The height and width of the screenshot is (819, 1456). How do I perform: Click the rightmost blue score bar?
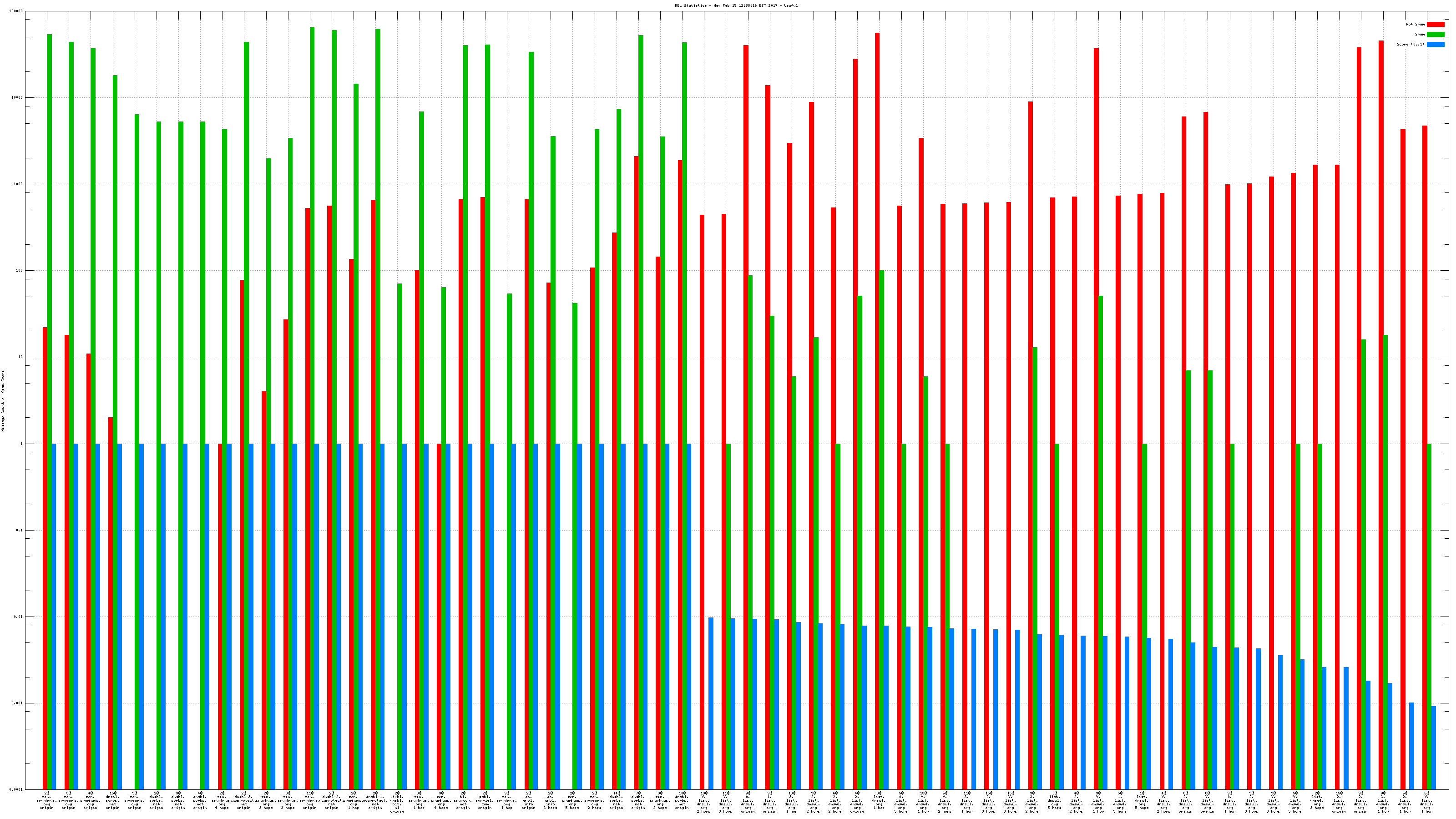coord(1433,747)
